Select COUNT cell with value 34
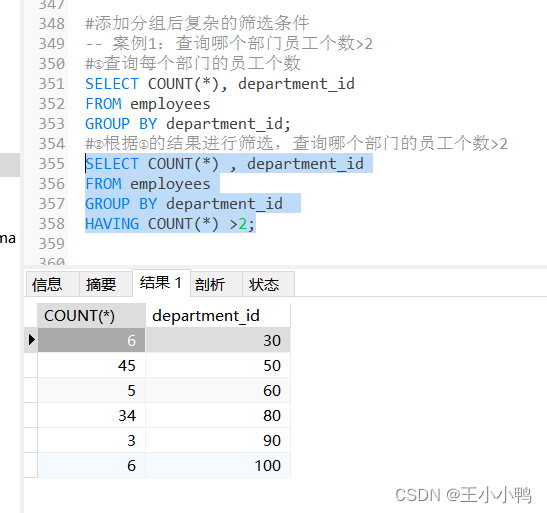The image size is (547, 513). click(x=91, y=415)
